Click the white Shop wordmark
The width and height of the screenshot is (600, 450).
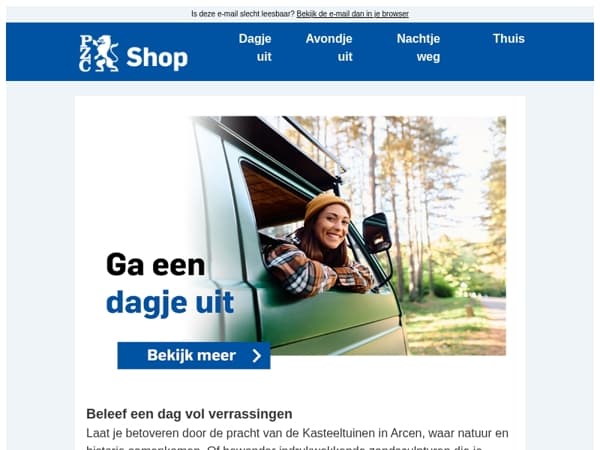tap(157, 57)
